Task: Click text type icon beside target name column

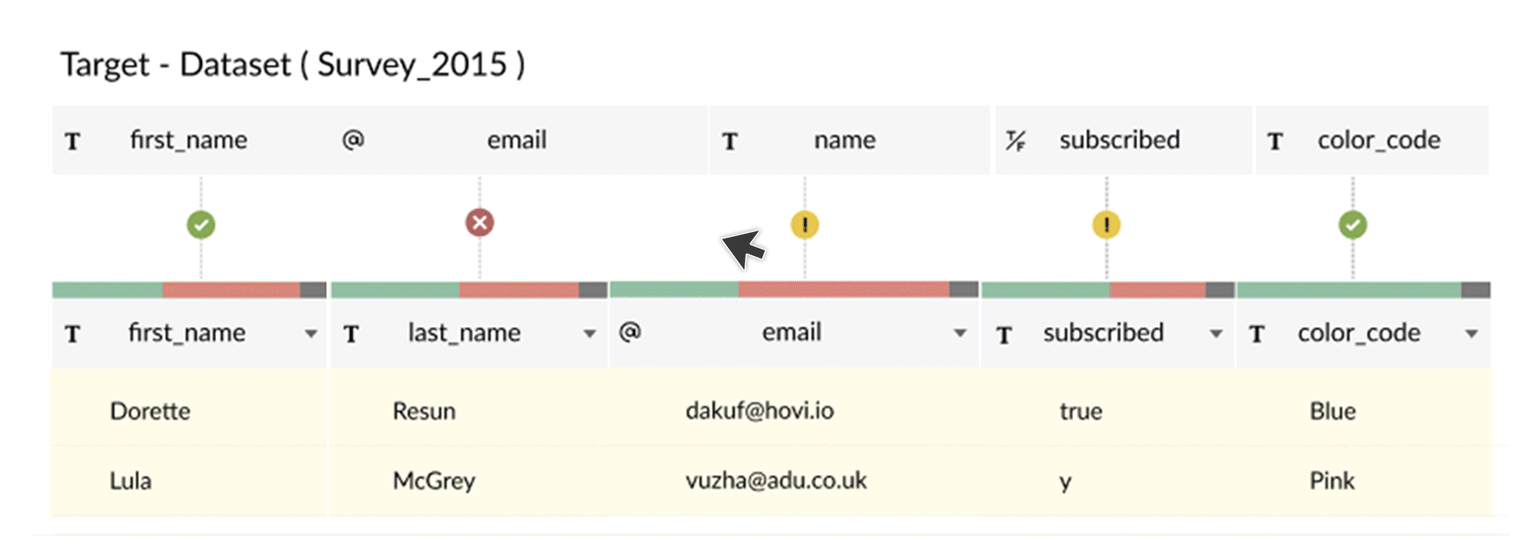Action: (x=730, y=141)
